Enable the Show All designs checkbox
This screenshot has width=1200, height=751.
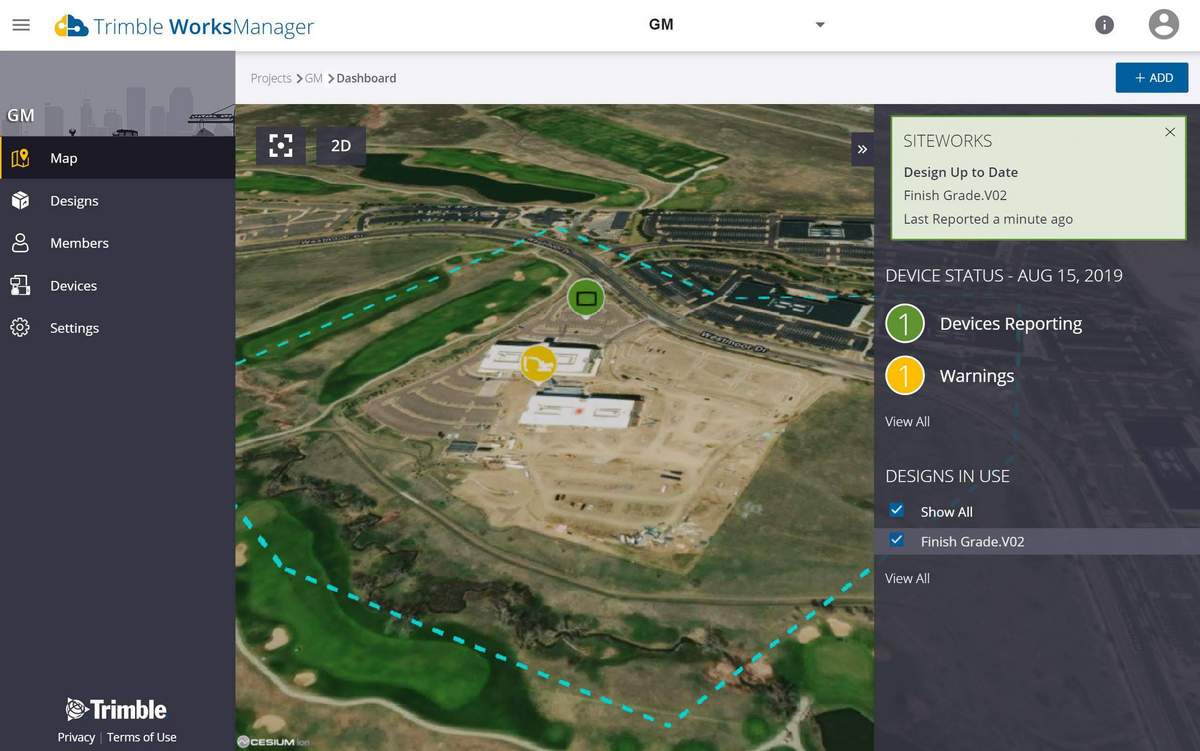point(897,510)
